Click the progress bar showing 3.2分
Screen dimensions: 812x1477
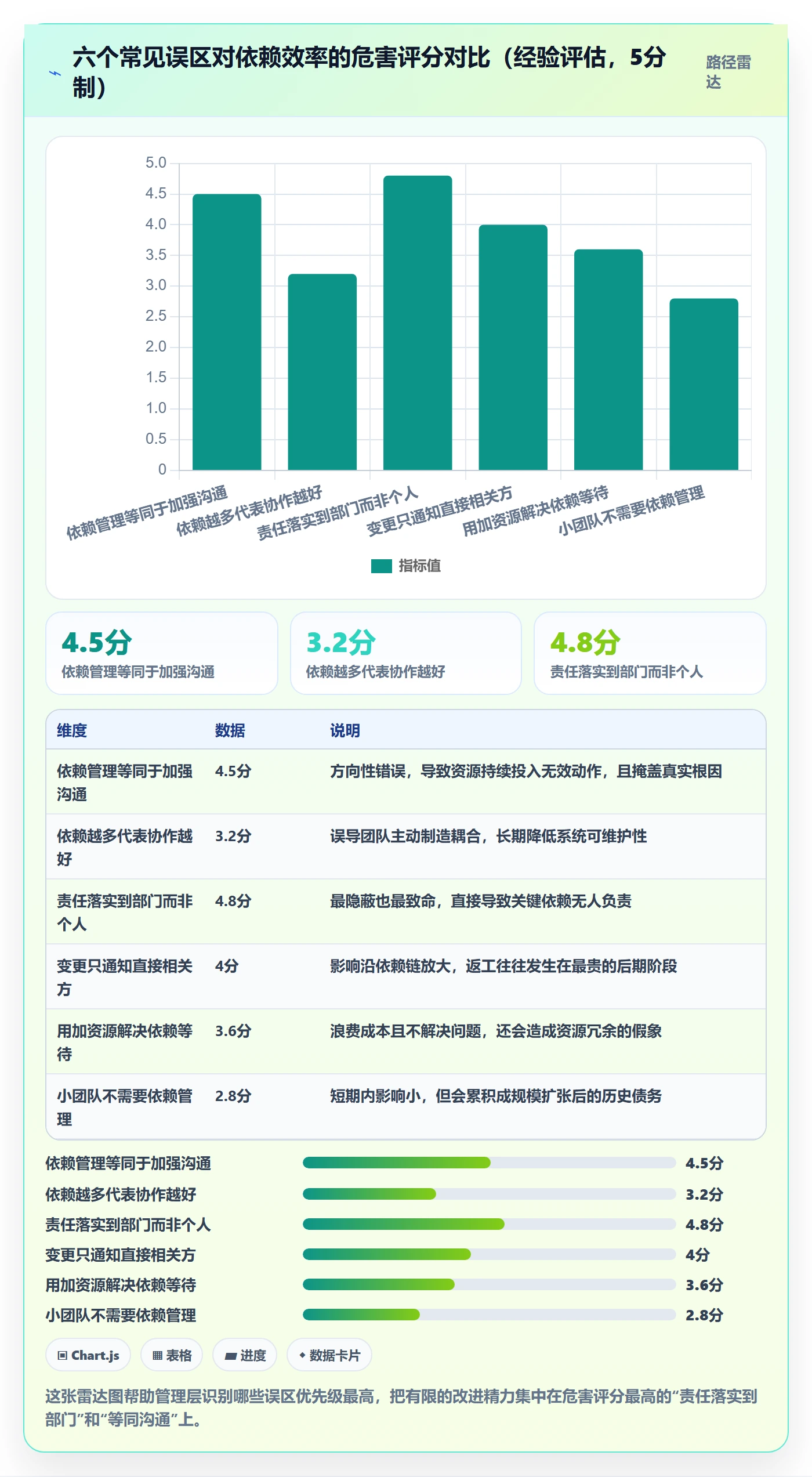490,1194
